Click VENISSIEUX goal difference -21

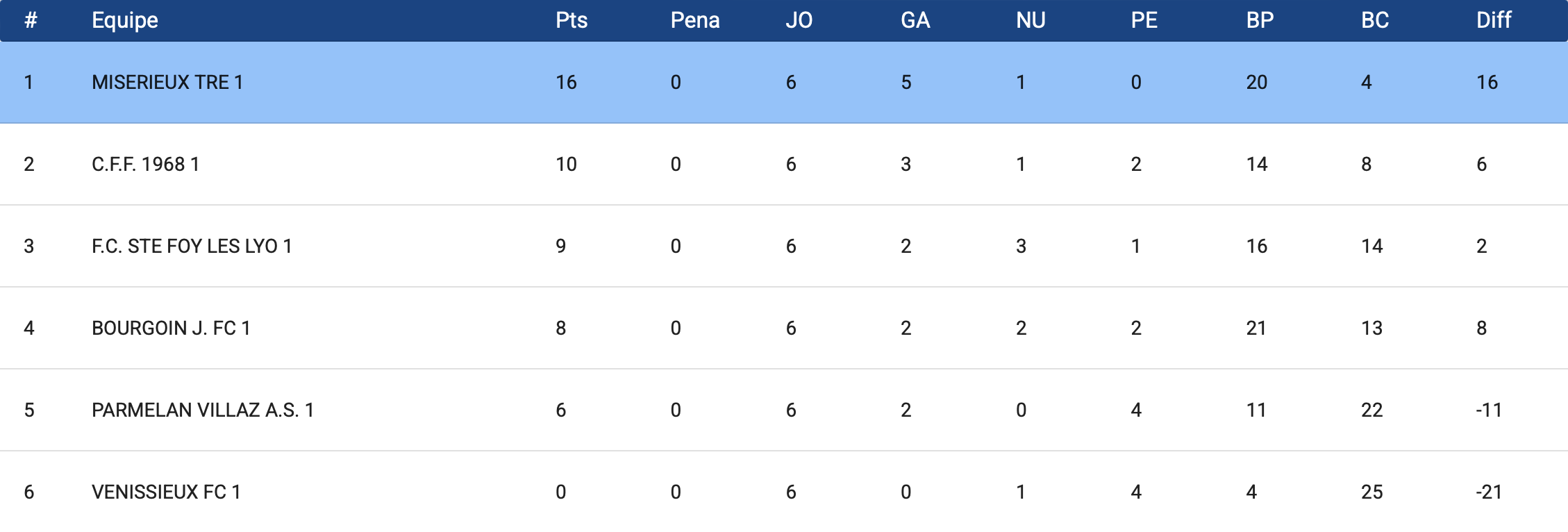tap(1489, 492)
